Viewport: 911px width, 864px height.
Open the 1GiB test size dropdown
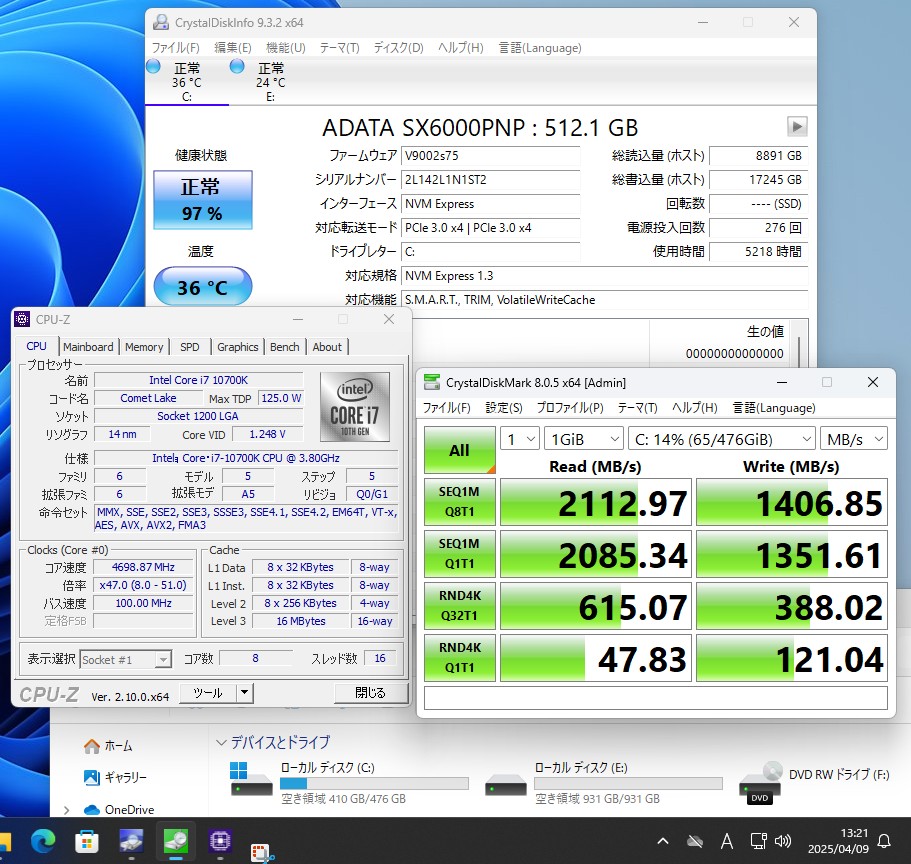[583, 439]
